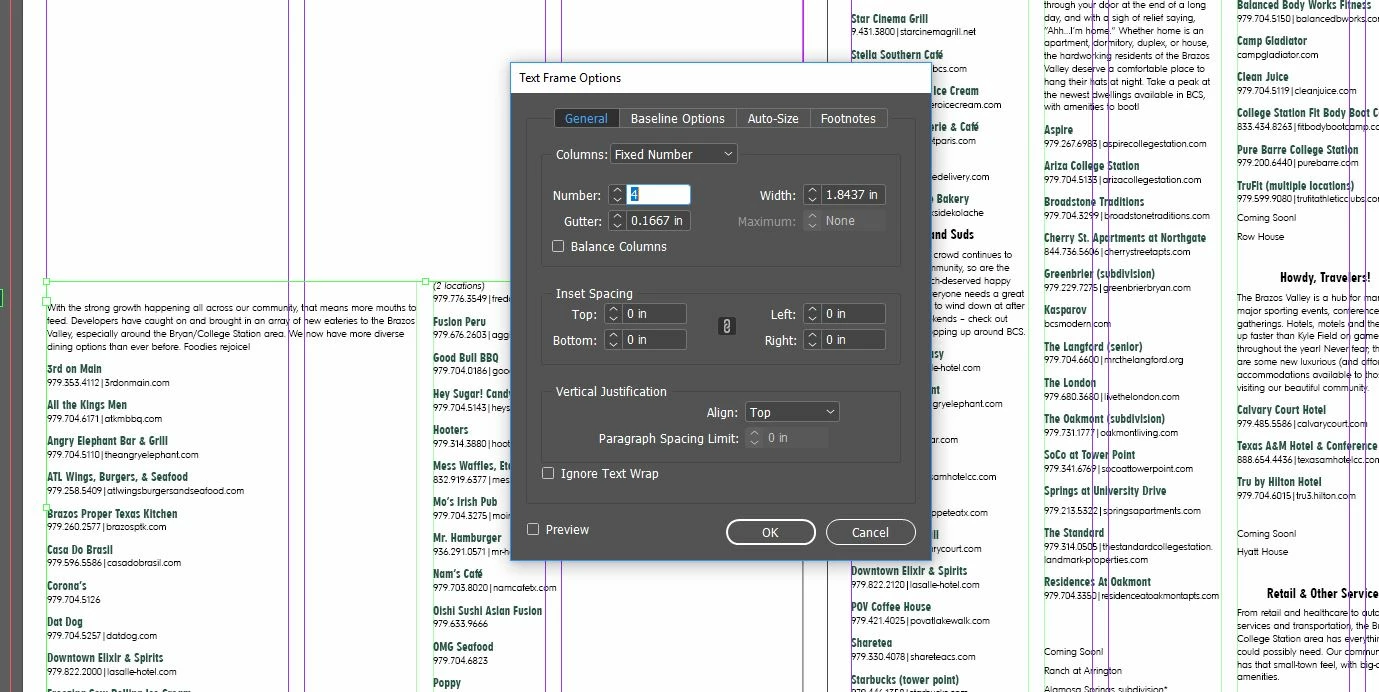Click 'The London' listing heading
Screen dimensions: 1379x692
(x=1070, y=383)
